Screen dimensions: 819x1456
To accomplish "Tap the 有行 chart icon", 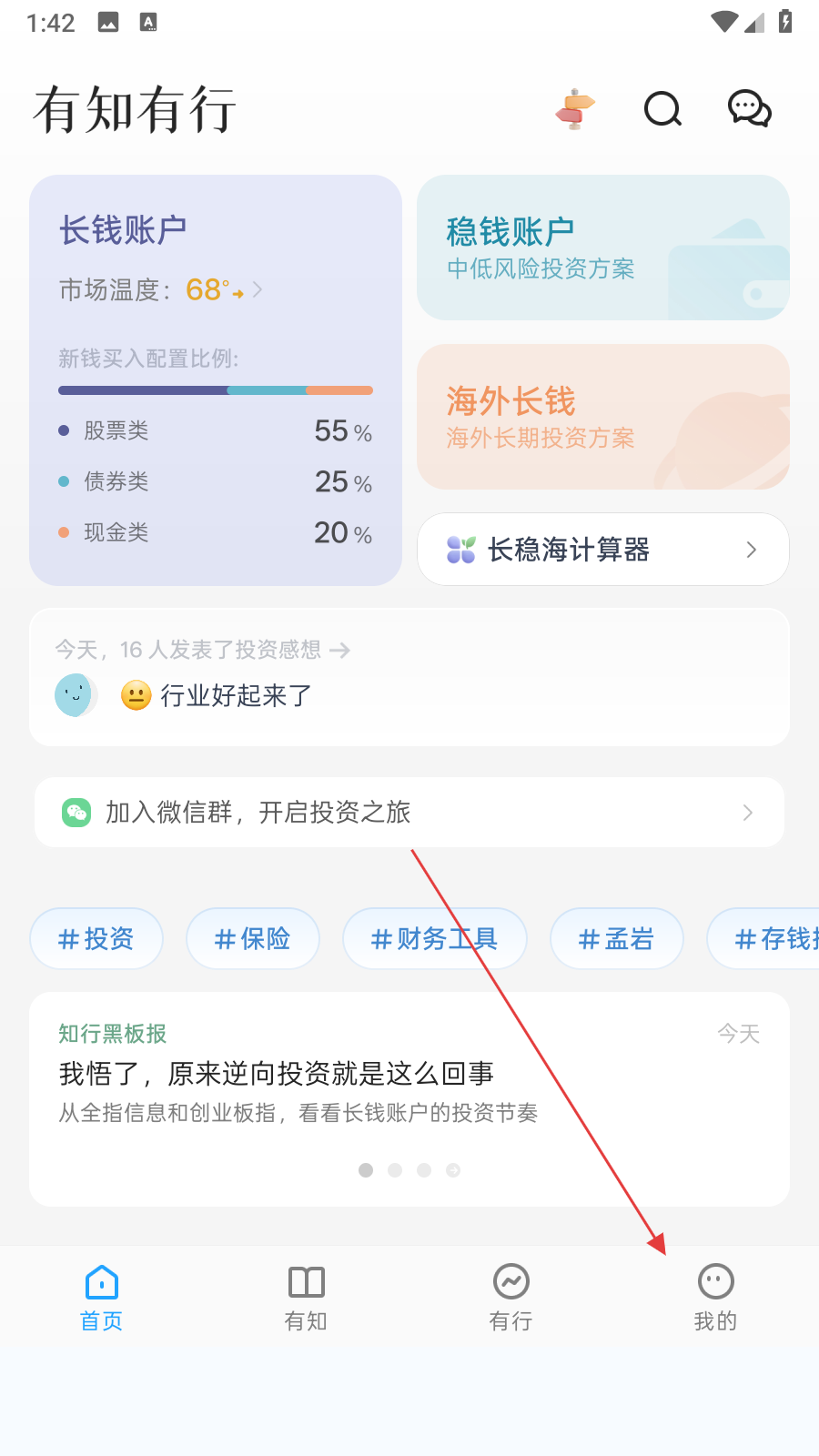I will coord(511,1281).
